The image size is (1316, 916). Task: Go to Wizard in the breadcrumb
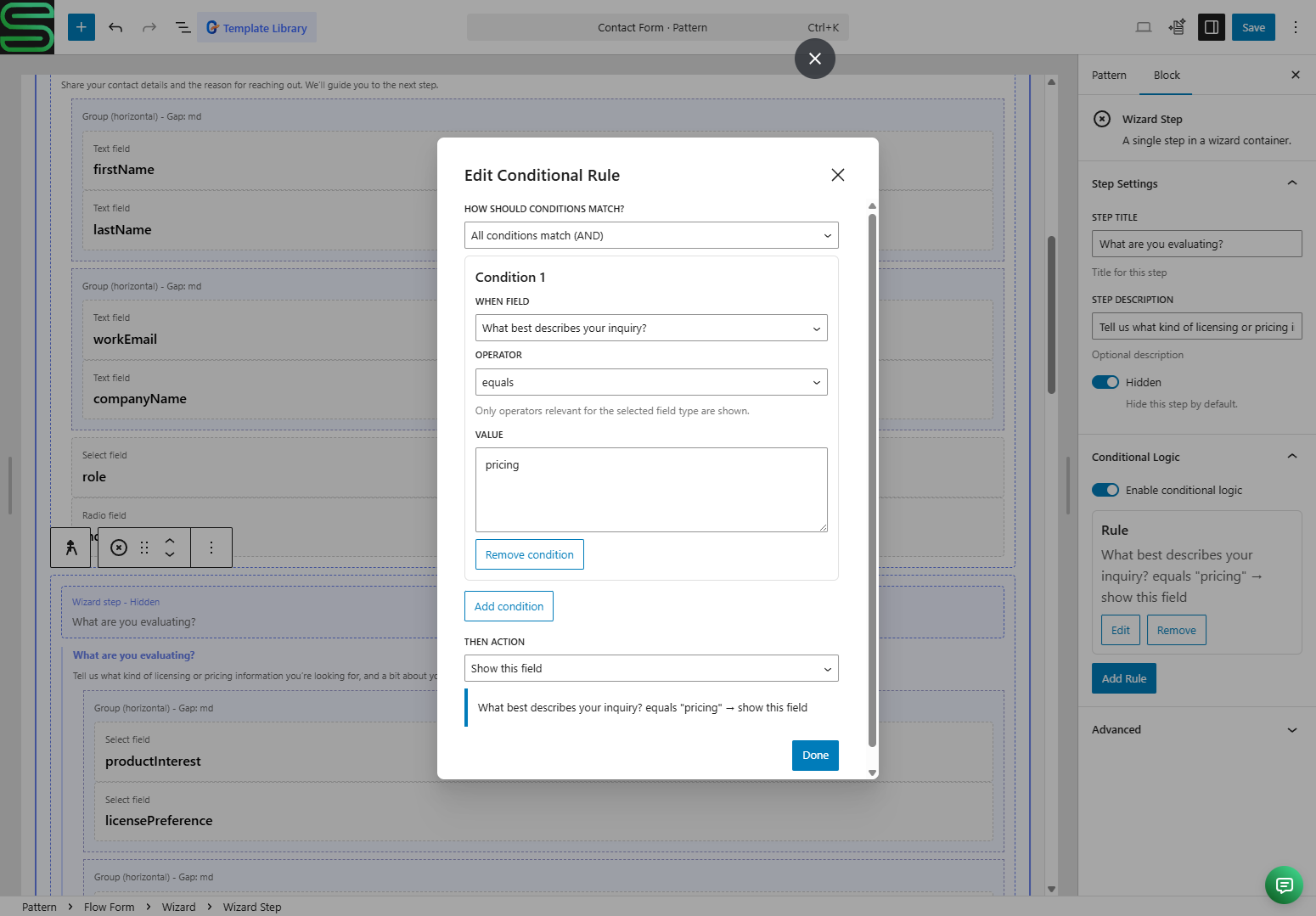[178, 907]
